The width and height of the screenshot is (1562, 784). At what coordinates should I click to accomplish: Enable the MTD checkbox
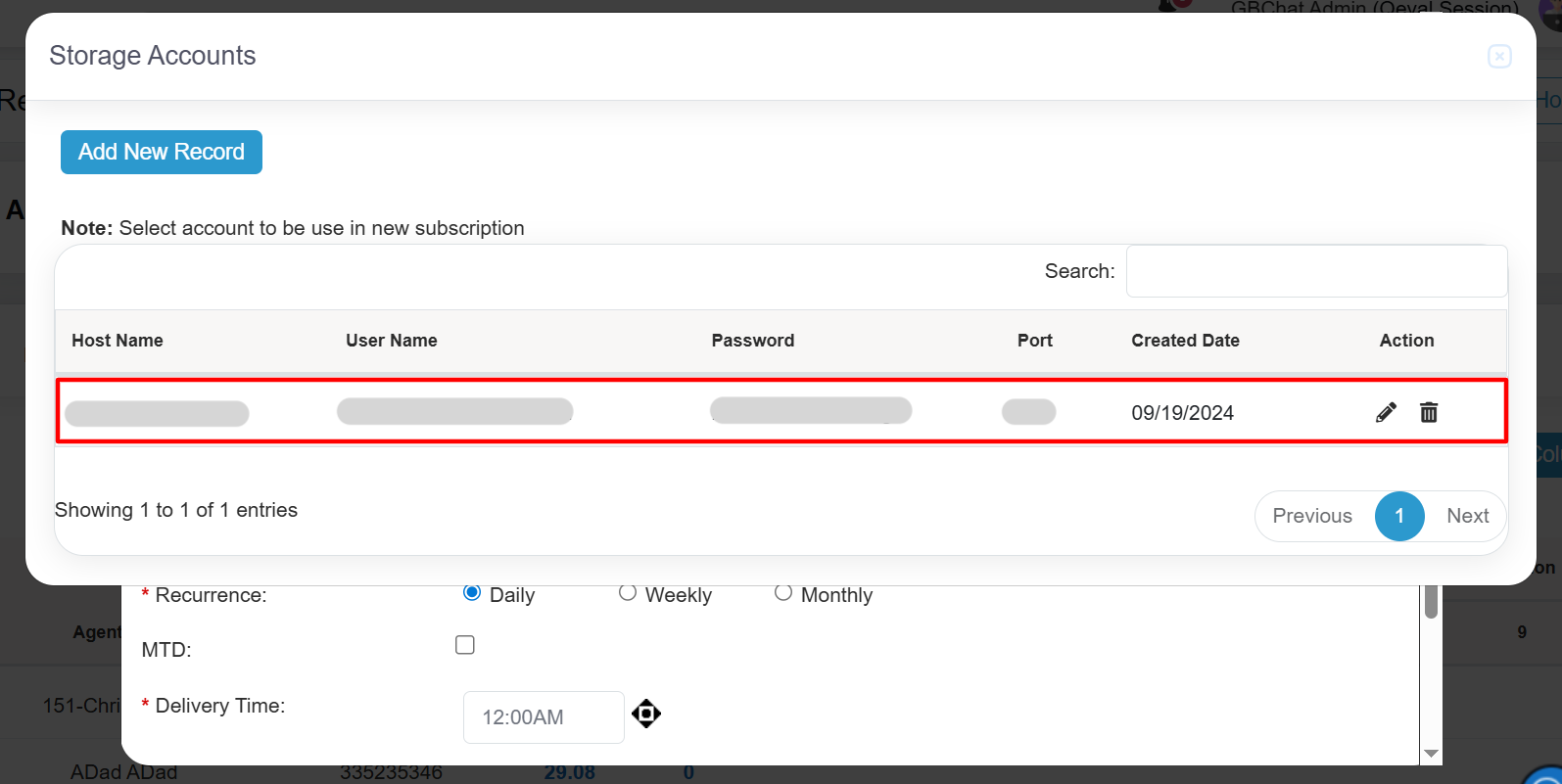point(465,645)
